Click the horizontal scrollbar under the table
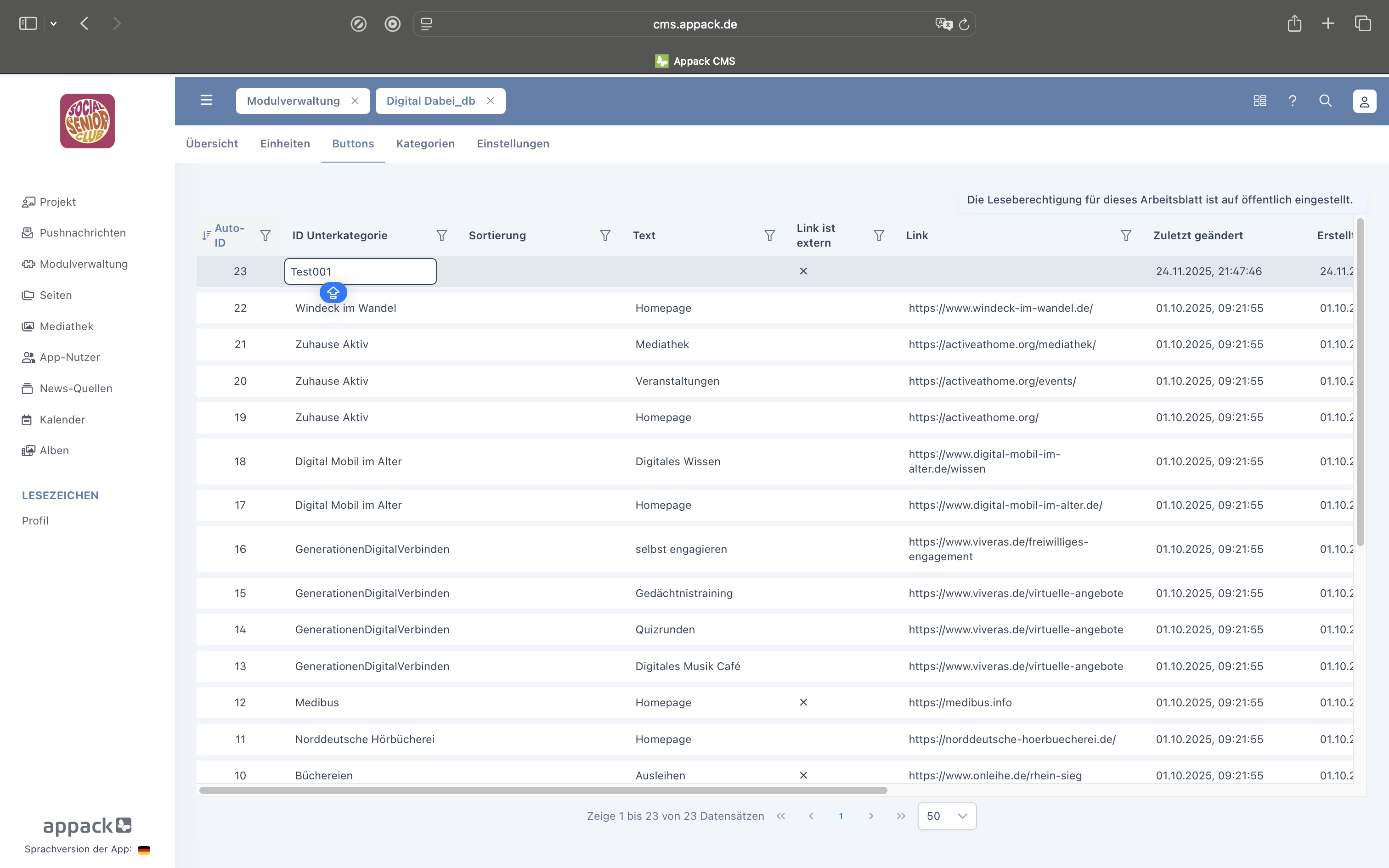 [x=542, y=790]
